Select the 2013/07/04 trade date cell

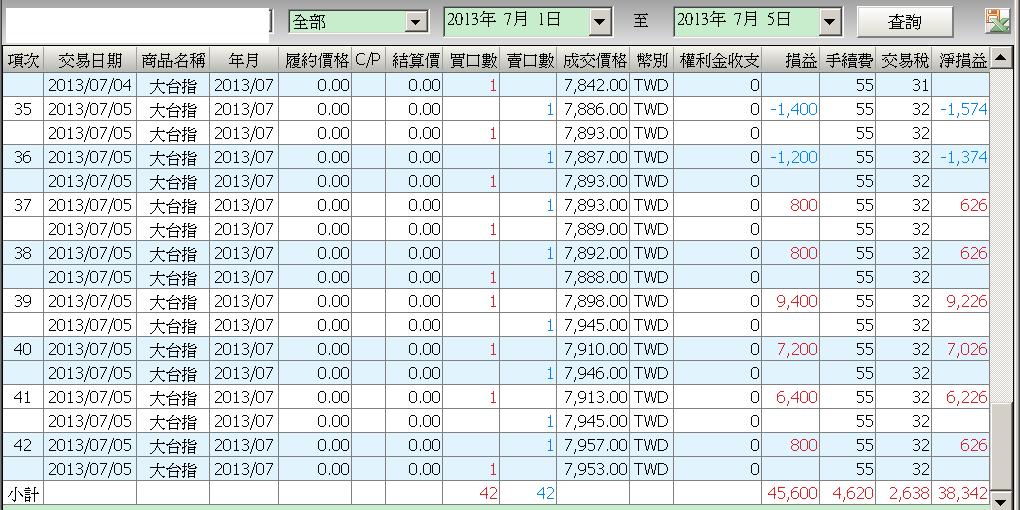pos(90,85)
